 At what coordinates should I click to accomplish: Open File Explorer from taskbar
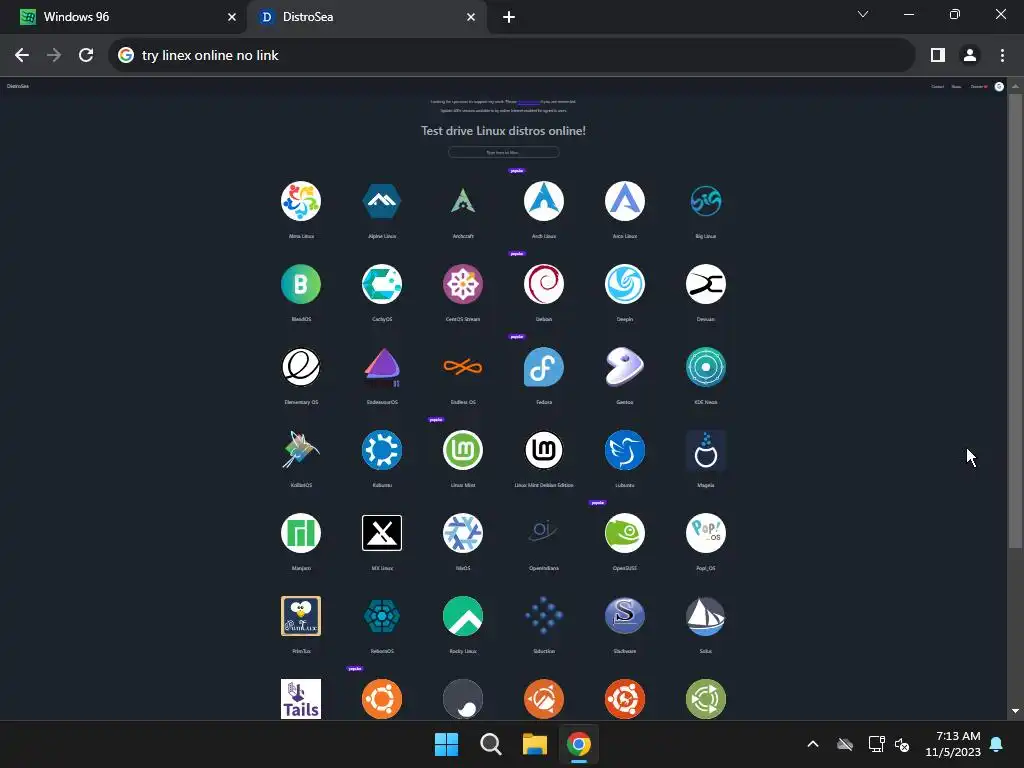tap(534, 744)
